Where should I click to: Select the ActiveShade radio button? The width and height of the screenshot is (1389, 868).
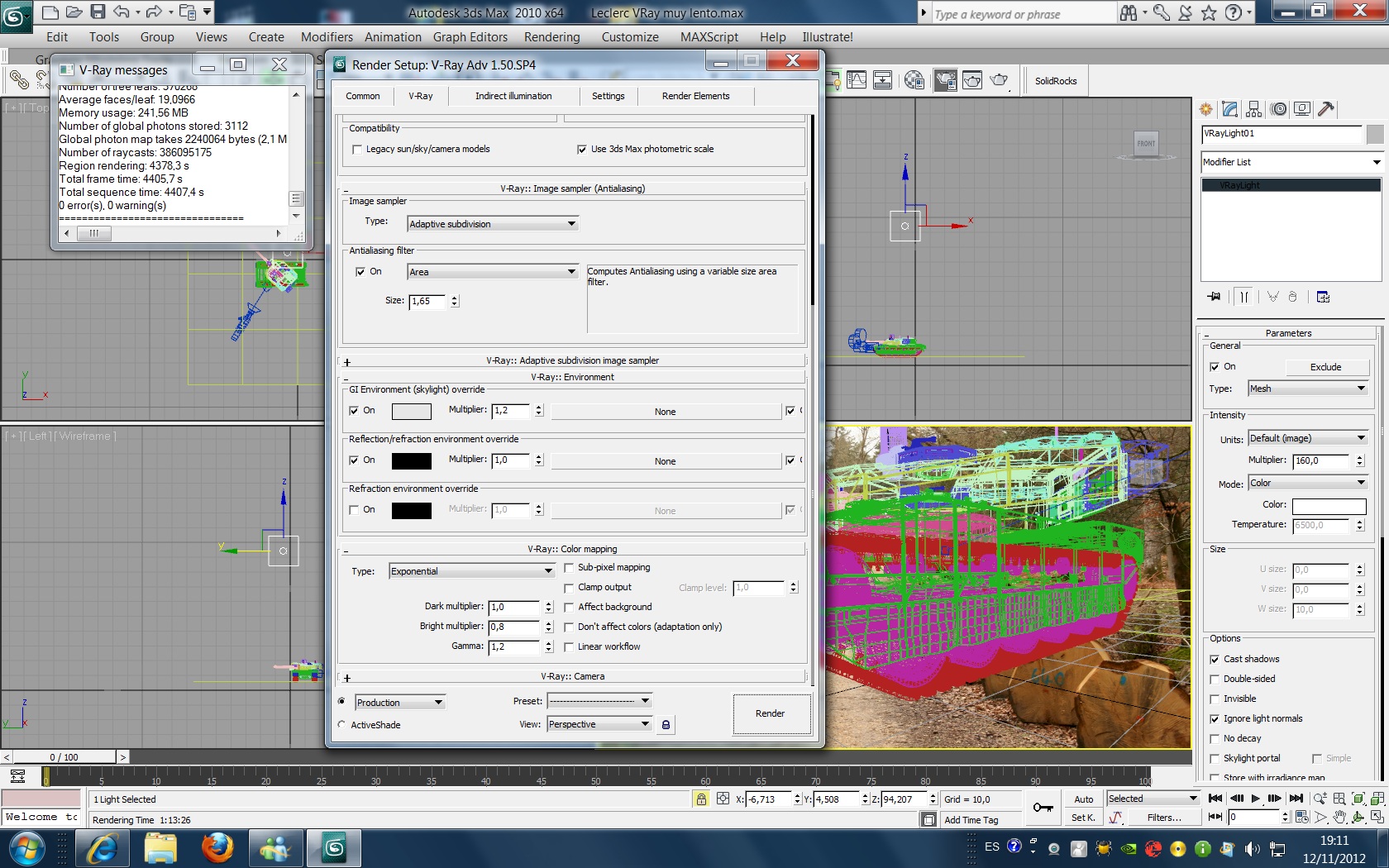point(342,725)
